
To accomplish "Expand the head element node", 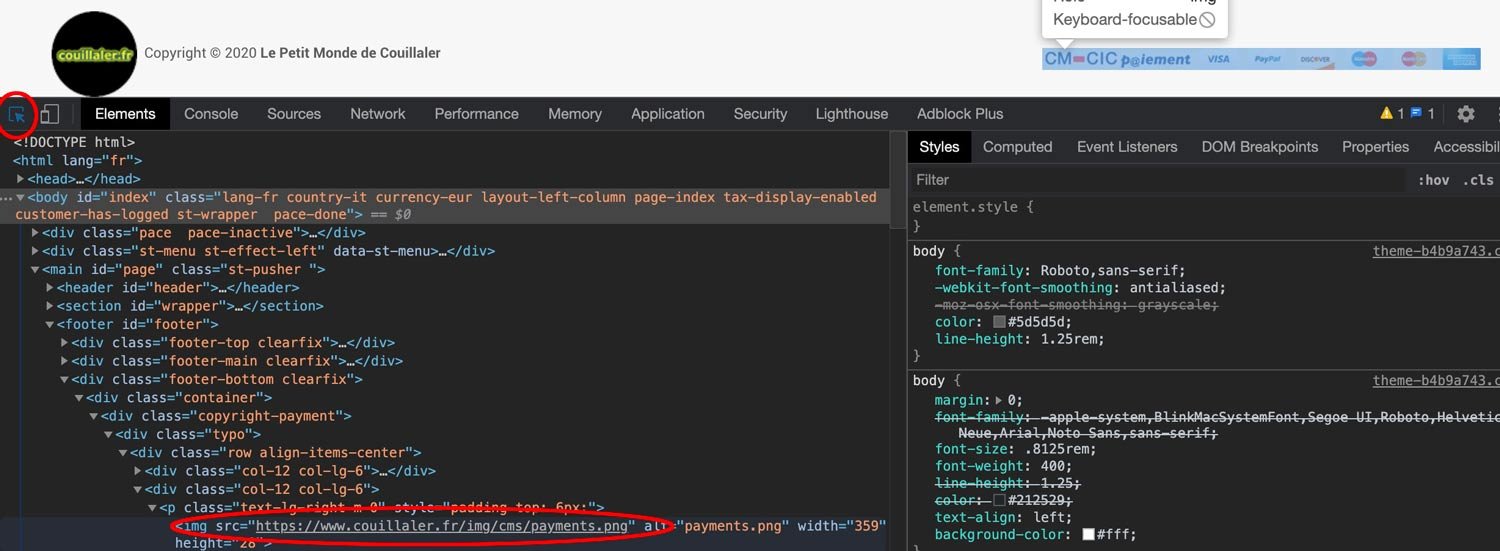I will pos(20,179).
